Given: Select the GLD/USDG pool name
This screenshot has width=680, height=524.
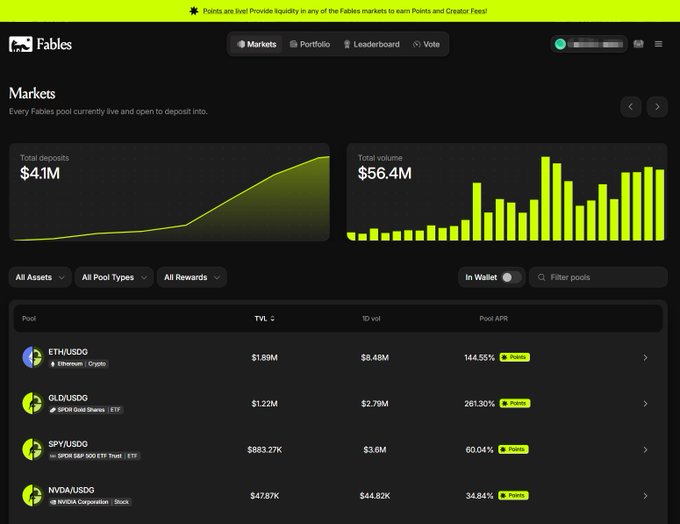Looking at the screenshot, I should pyautogui.click(x=68, y=398).
